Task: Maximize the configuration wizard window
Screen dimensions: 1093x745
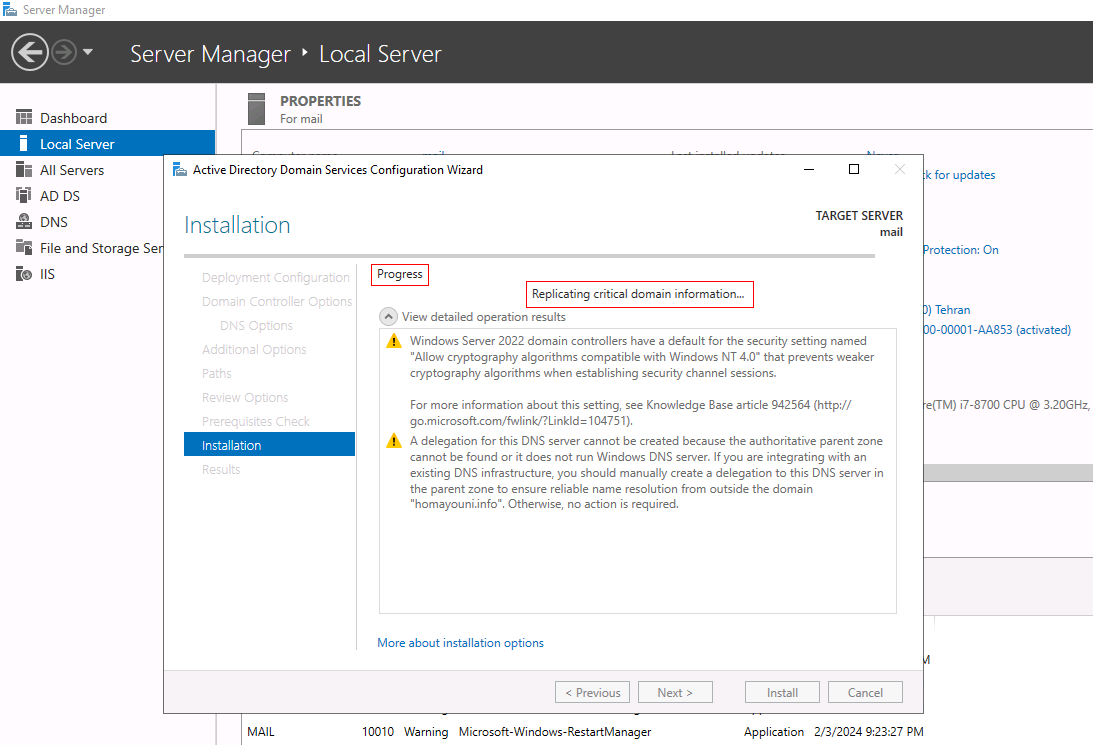Action: (854, 169)
